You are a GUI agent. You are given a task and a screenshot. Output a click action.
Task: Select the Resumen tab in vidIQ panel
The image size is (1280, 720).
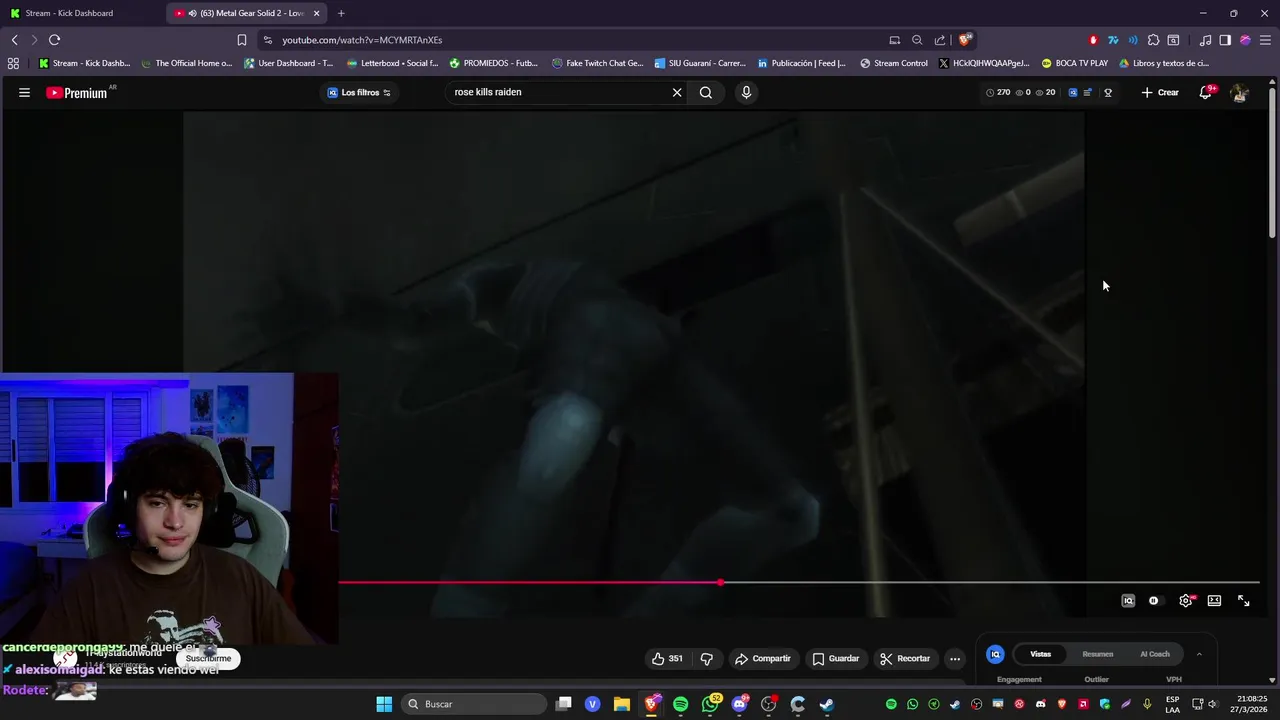(x=1098, y=654)
